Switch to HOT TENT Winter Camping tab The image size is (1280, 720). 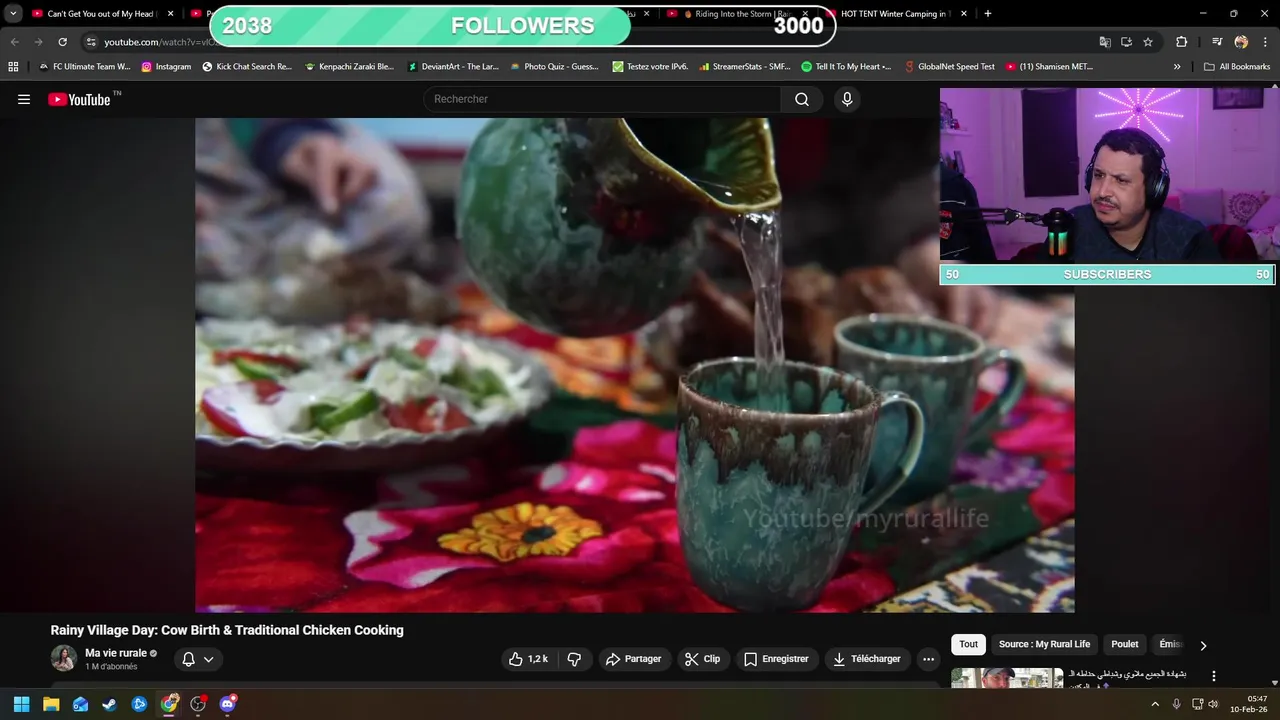click(x=896, y=14)
